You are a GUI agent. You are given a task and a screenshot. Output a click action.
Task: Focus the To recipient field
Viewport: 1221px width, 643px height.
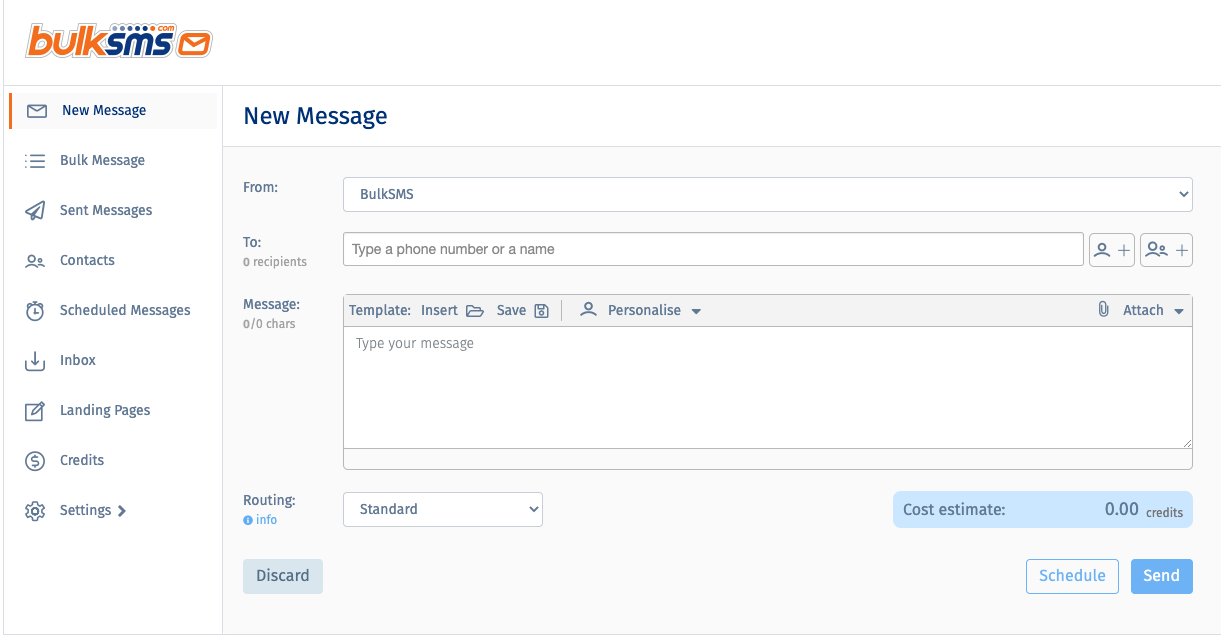[x=713, y=250]
